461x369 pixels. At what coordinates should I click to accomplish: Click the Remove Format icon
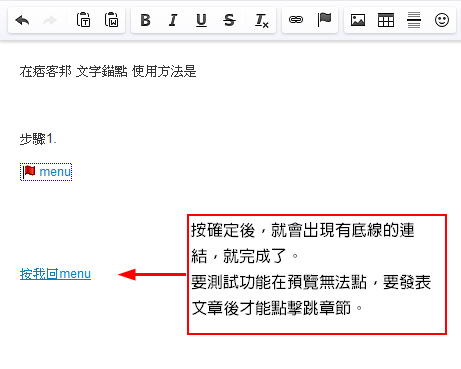point(262,21)
